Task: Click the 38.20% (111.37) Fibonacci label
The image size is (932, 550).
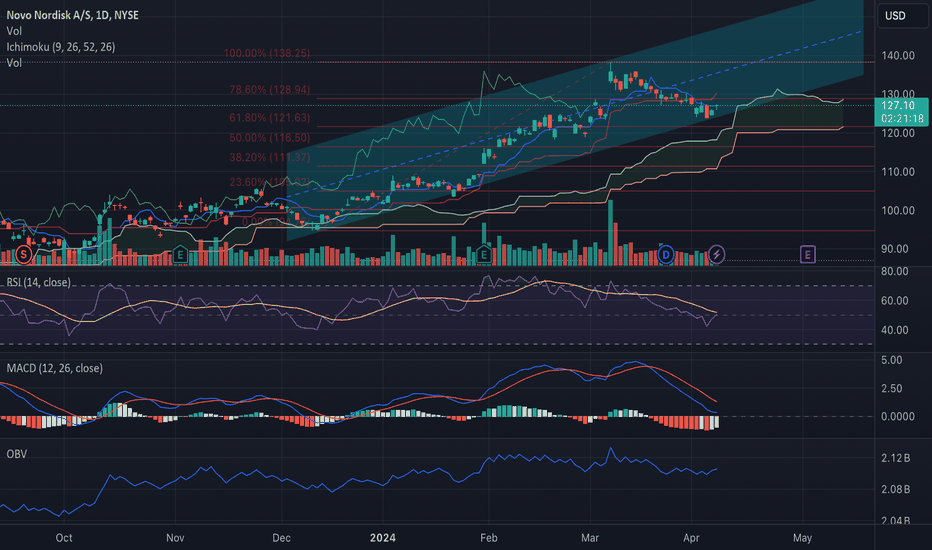Action: pyautogui.click(x=270, y=157)
